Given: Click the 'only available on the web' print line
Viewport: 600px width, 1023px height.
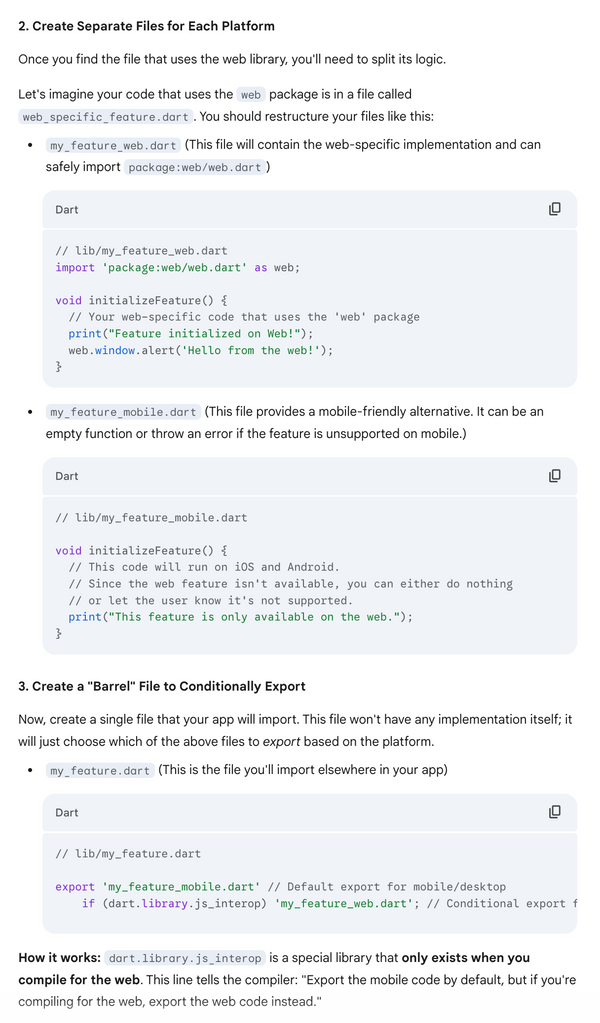Looking at the screenshot, I should point(240,617).
